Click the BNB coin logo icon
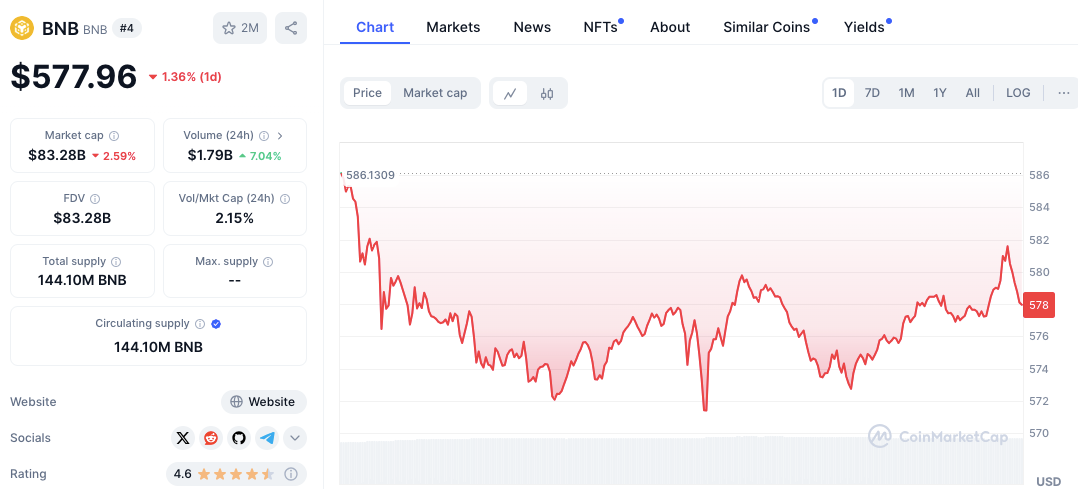 (x=22, y=28)
